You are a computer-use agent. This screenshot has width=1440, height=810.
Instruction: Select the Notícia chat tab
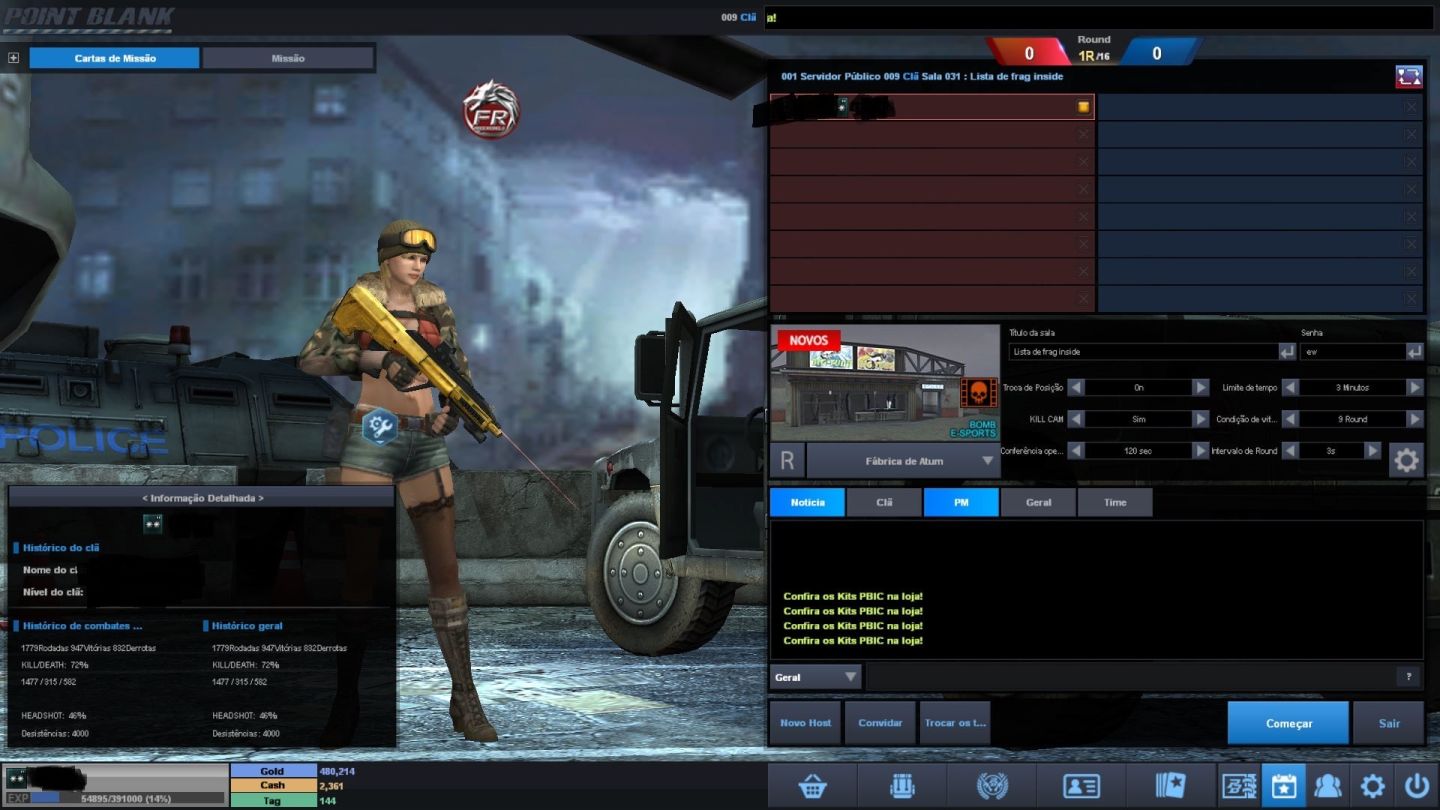[807, 502]
